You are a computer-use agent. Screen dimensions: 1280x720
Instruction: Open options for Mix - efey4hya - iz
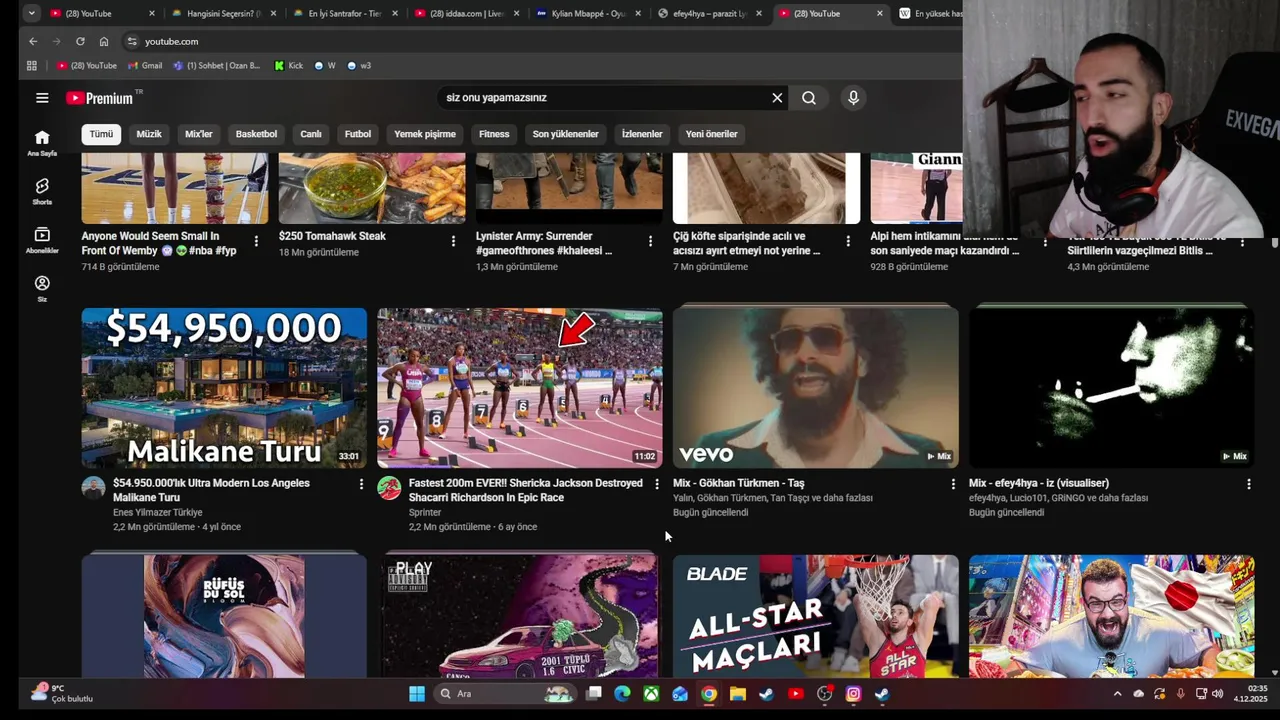click(1248, 484)
